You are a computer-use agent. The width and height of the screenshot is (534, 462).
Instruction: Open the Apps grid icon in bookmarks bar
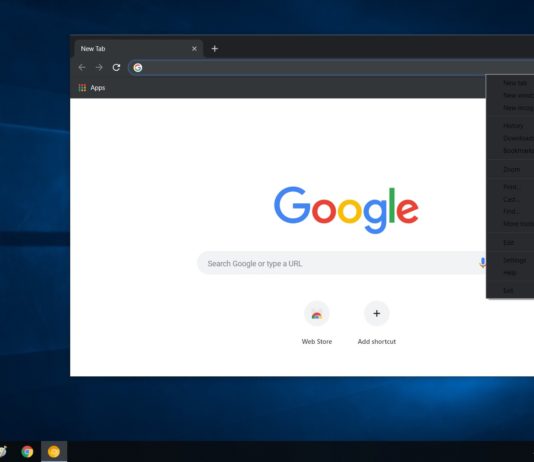82,88
